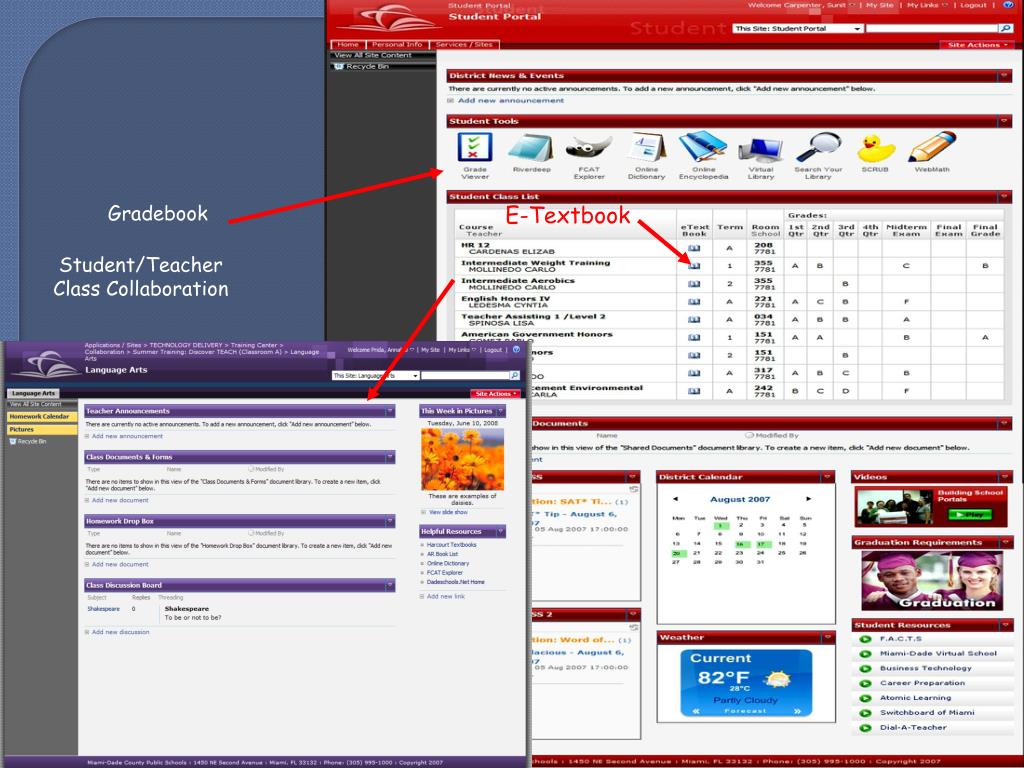Open Dial-A-Teacher resource link
Screen dimensions: 1024x768
pos(913,728)
